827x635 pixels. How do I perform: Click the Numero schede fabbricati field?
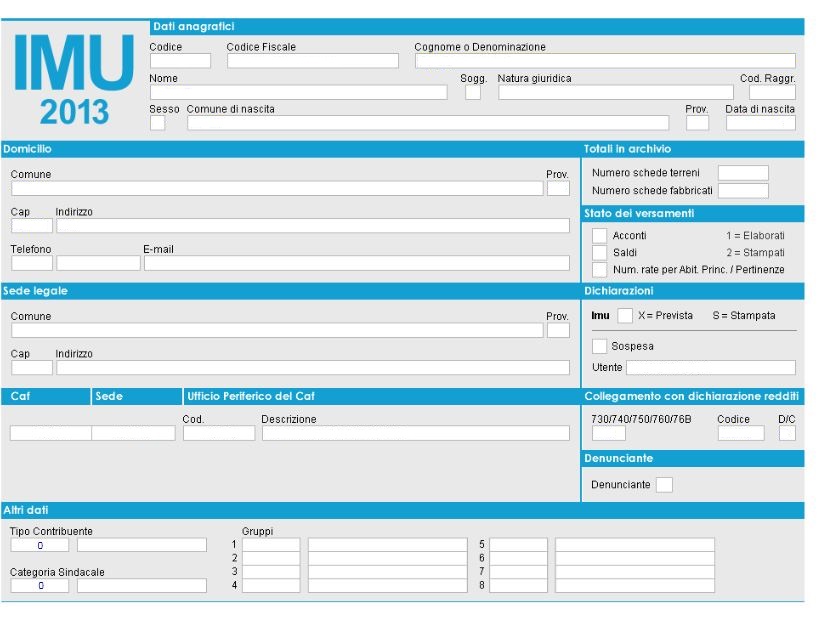point(743,190)
